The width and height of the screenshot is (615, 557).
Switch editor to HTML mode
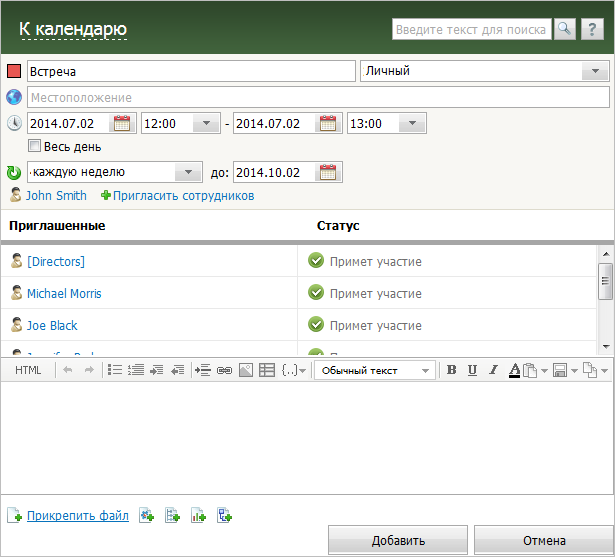[x=28, y=370]
